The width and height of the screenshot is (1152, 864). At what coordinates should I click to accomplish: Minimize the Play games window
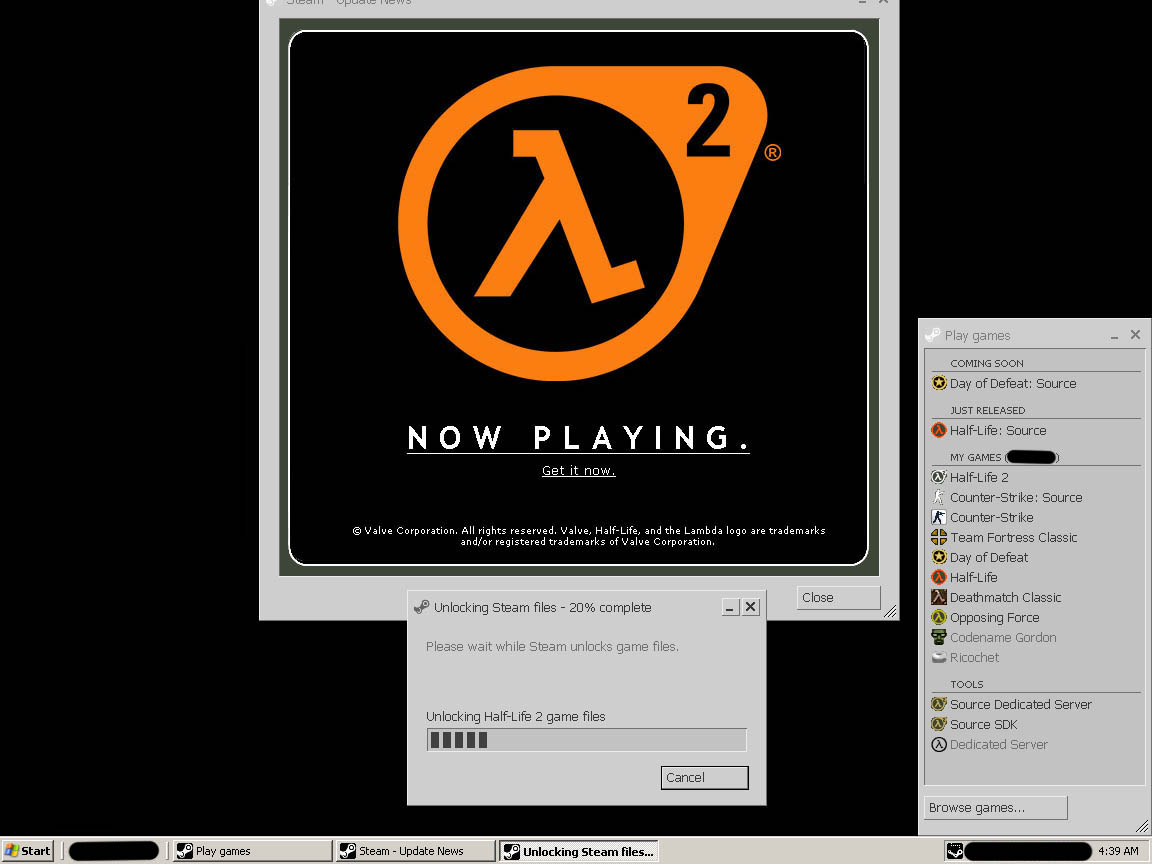[1114, 336]
